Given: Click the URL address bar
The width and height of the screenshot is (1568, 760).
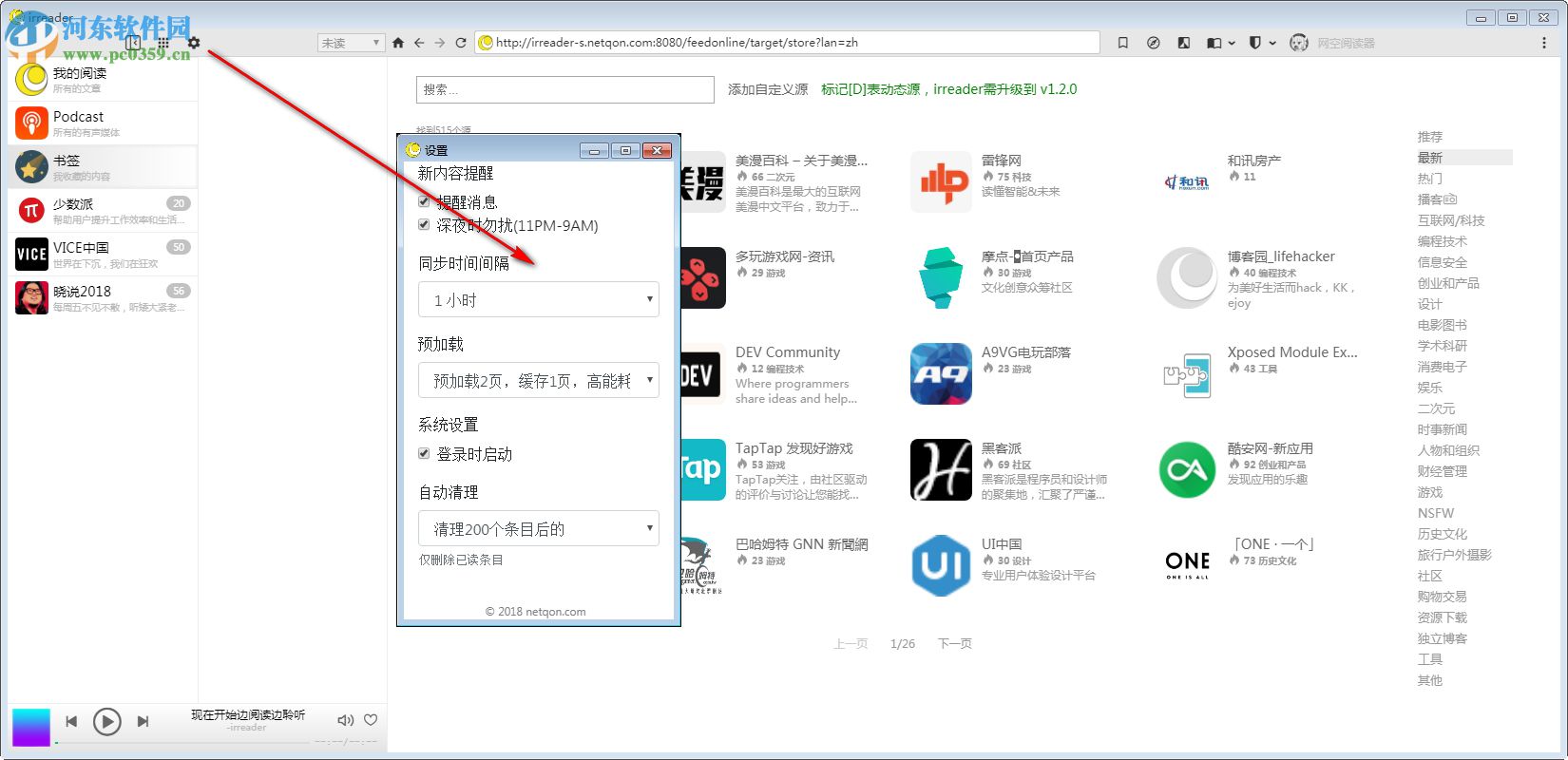Looking at the screenshot, I should (787, 43).
